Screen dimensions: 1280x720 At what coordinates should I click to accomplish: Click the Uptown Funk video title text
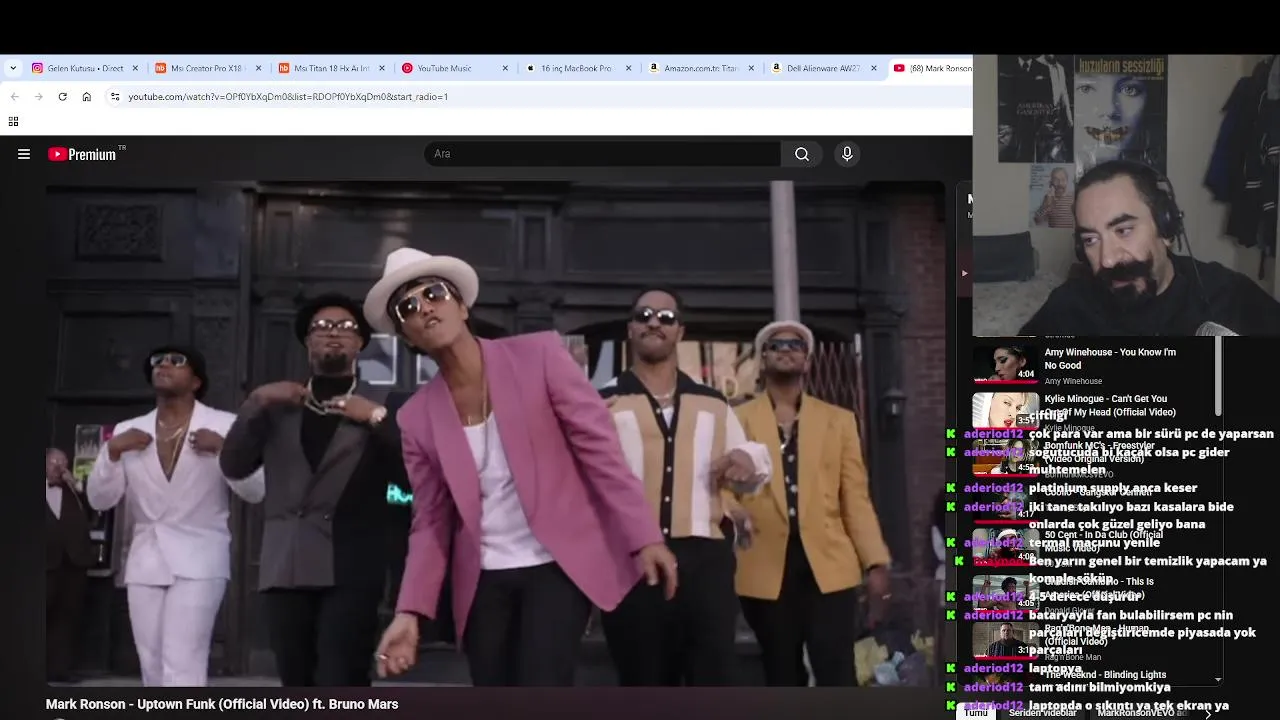coord(222,704)
